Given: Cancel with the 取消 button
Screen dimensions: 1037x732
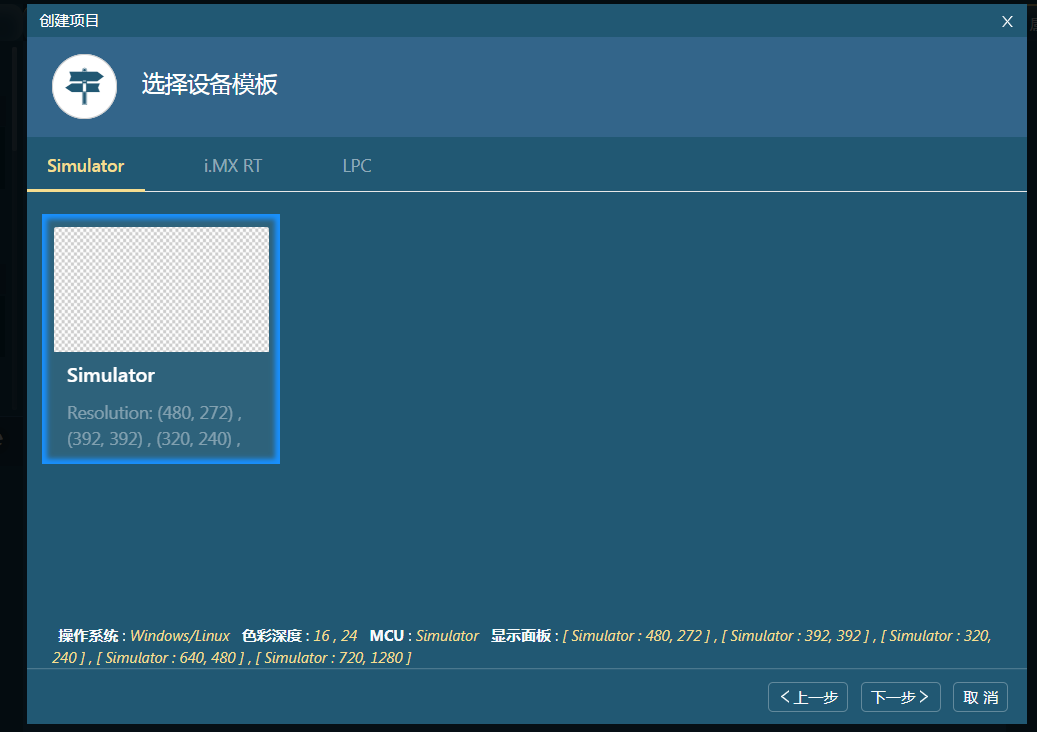Looking at the screenshot, I should (x=980, y=697).
